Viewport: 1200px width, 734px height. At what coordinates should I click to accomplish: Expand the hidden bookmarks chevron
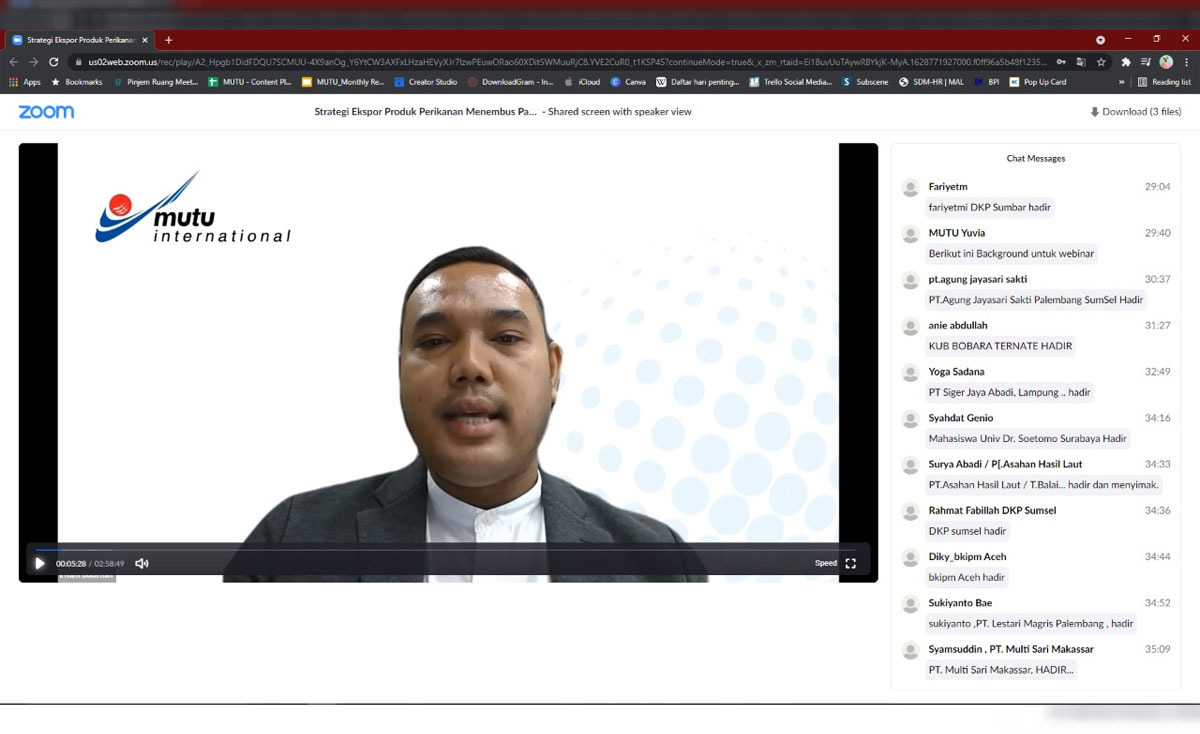point(1121,82)
